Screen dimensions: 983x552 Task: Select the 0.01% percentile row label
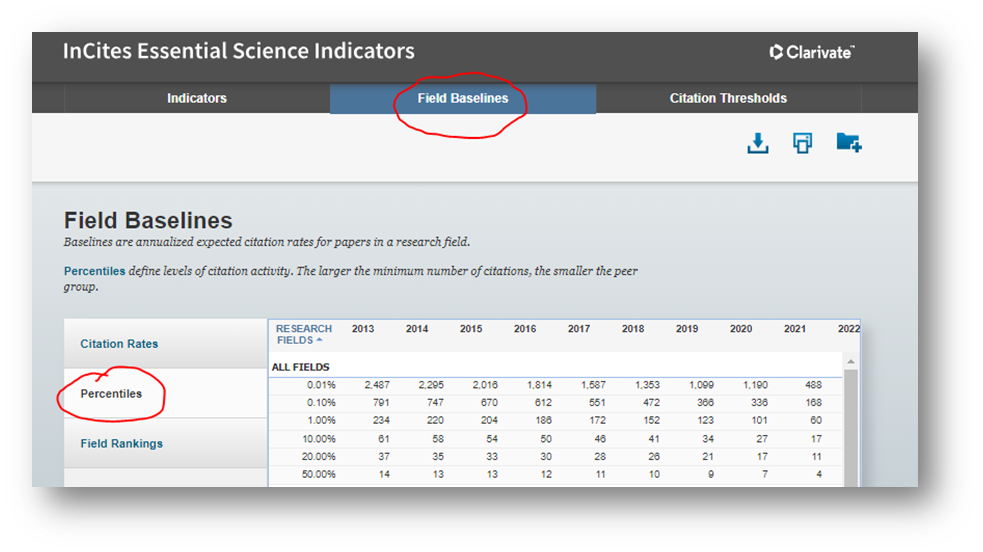[320, 385]
